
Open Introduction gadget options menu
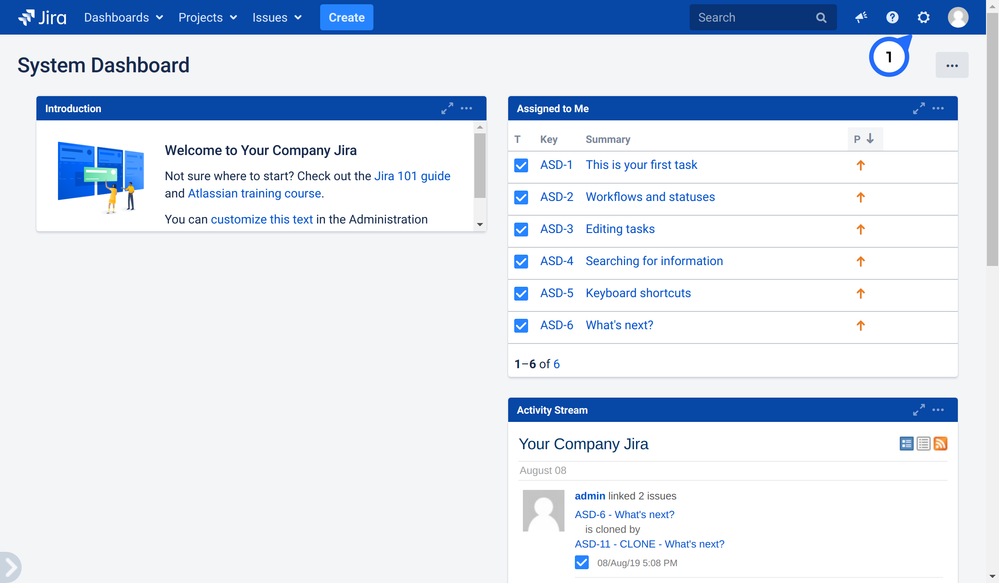tap(466, 108)
